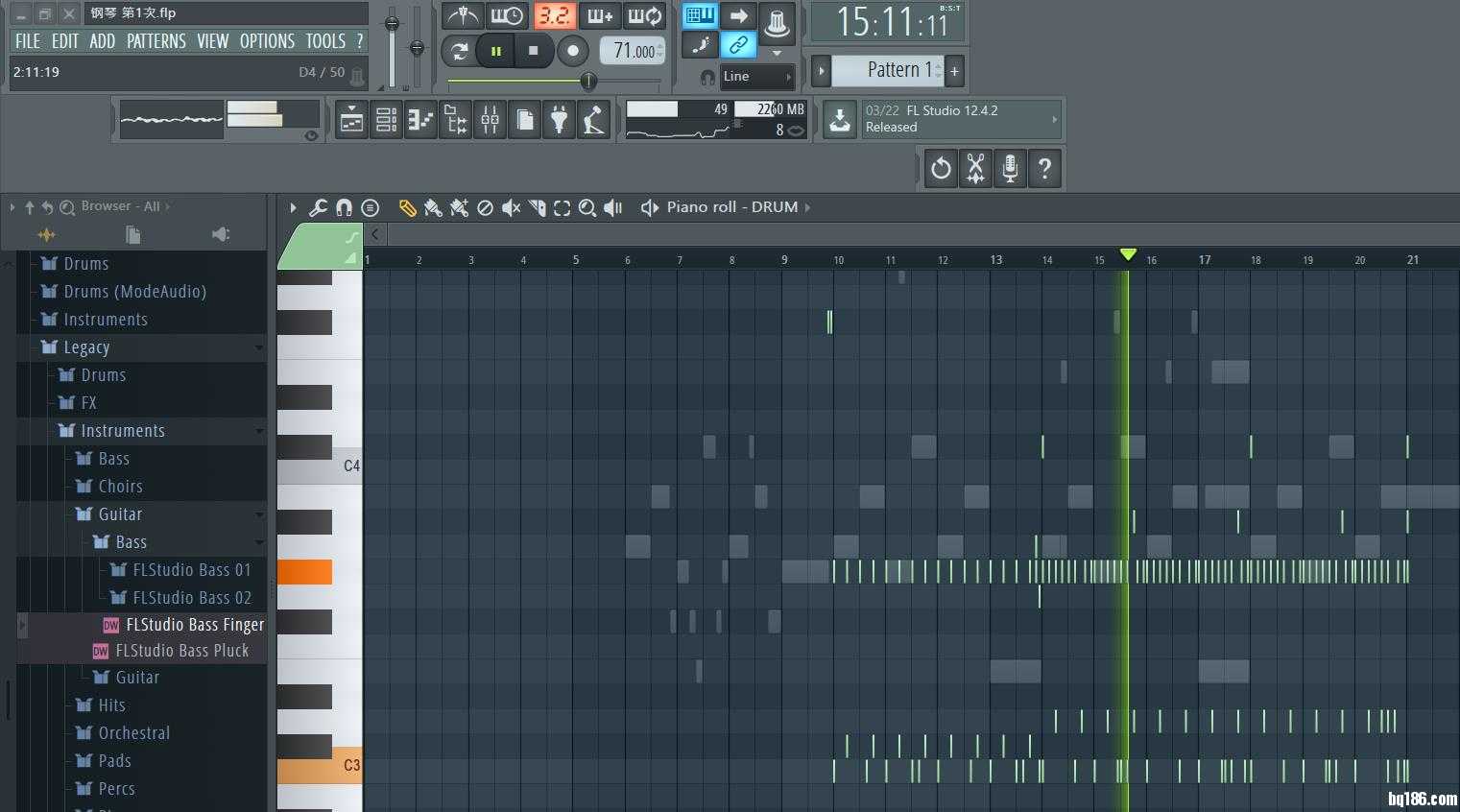Open the Line snap dropdown
Screen dimensions: 1460x812
pos(757,77)
